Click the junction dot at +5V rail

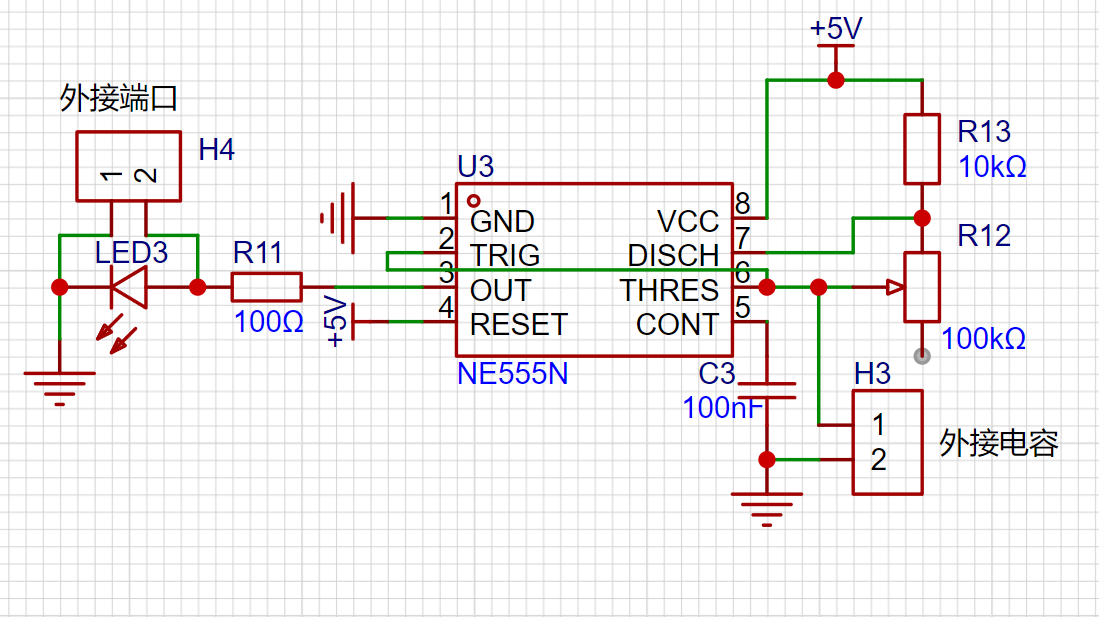[x=835, y=81]
